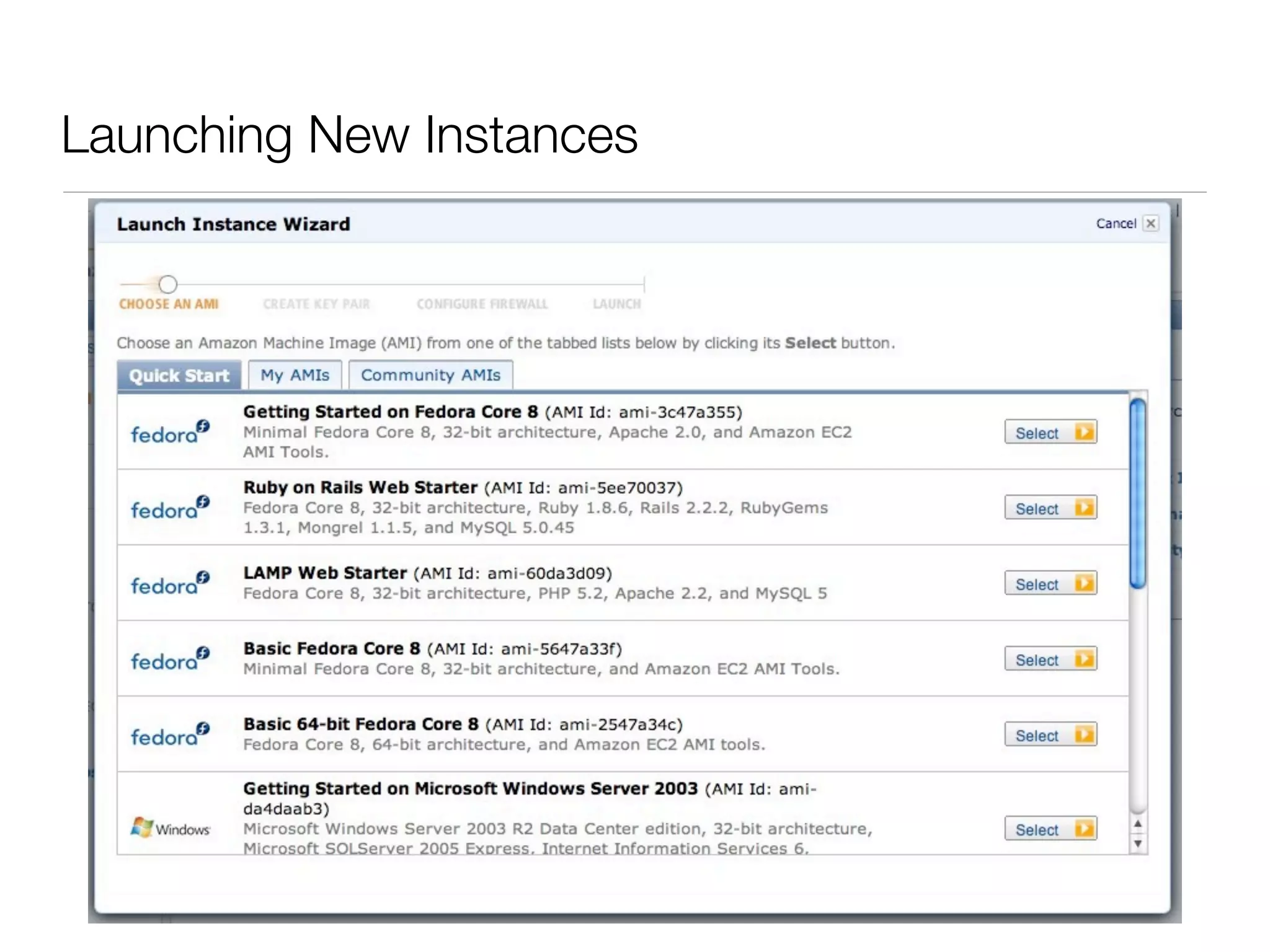Image resolution: width=1270 pixels, height=952 pixels.
Task: Select the Basic Fedora Core 8 AMI
Action: pos(1050,659)
